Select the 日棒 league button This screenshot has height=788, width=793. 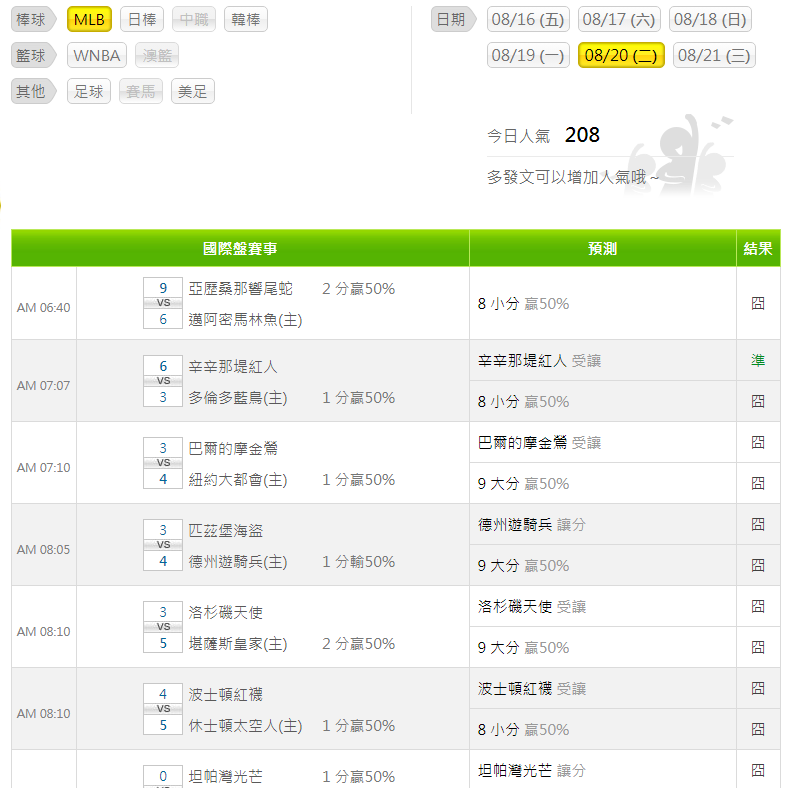pos(142,20)
